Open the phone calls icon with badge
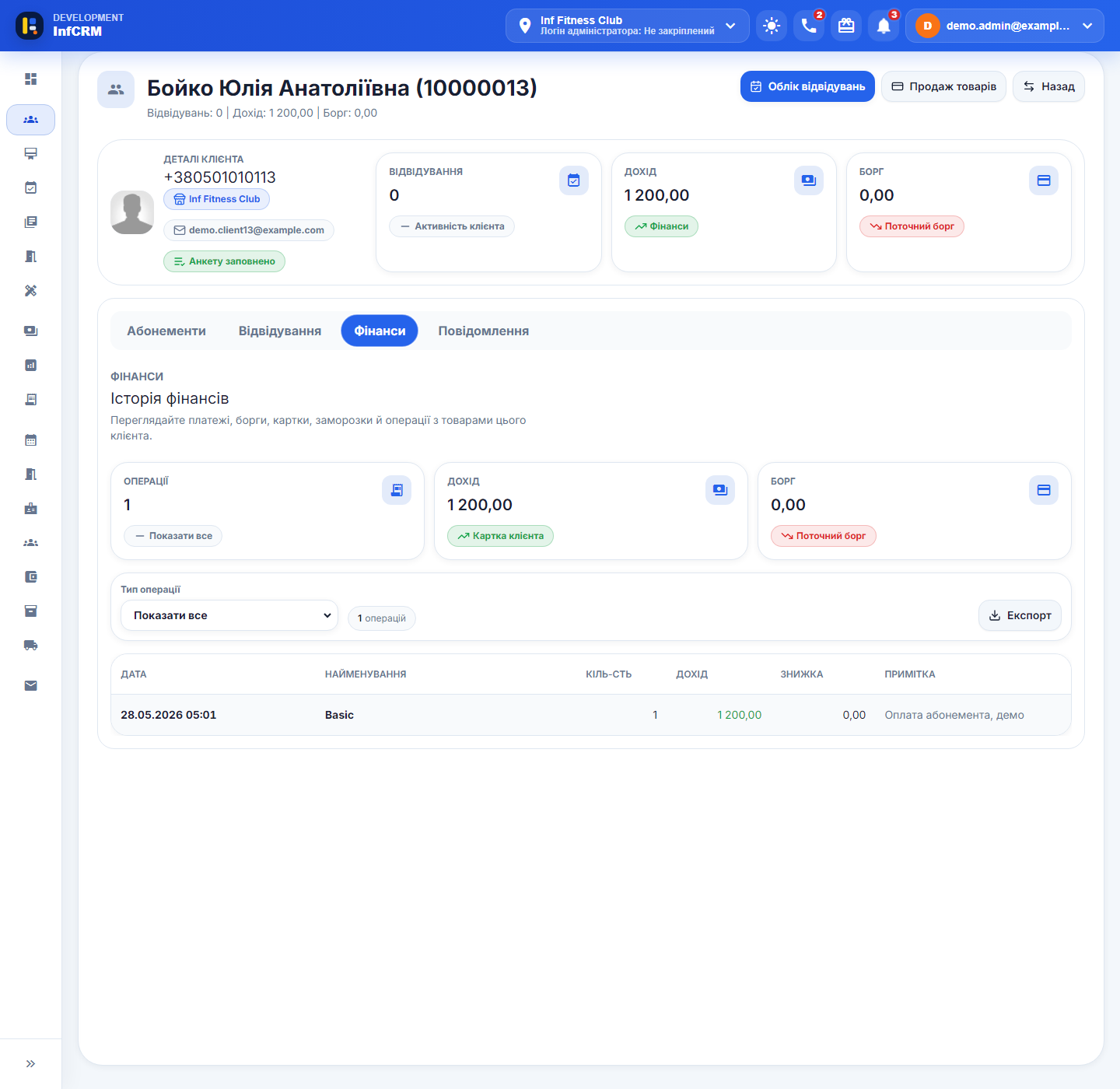Screen dimensions: 1120x1089 pyautogui.click(x=809, y=26)
